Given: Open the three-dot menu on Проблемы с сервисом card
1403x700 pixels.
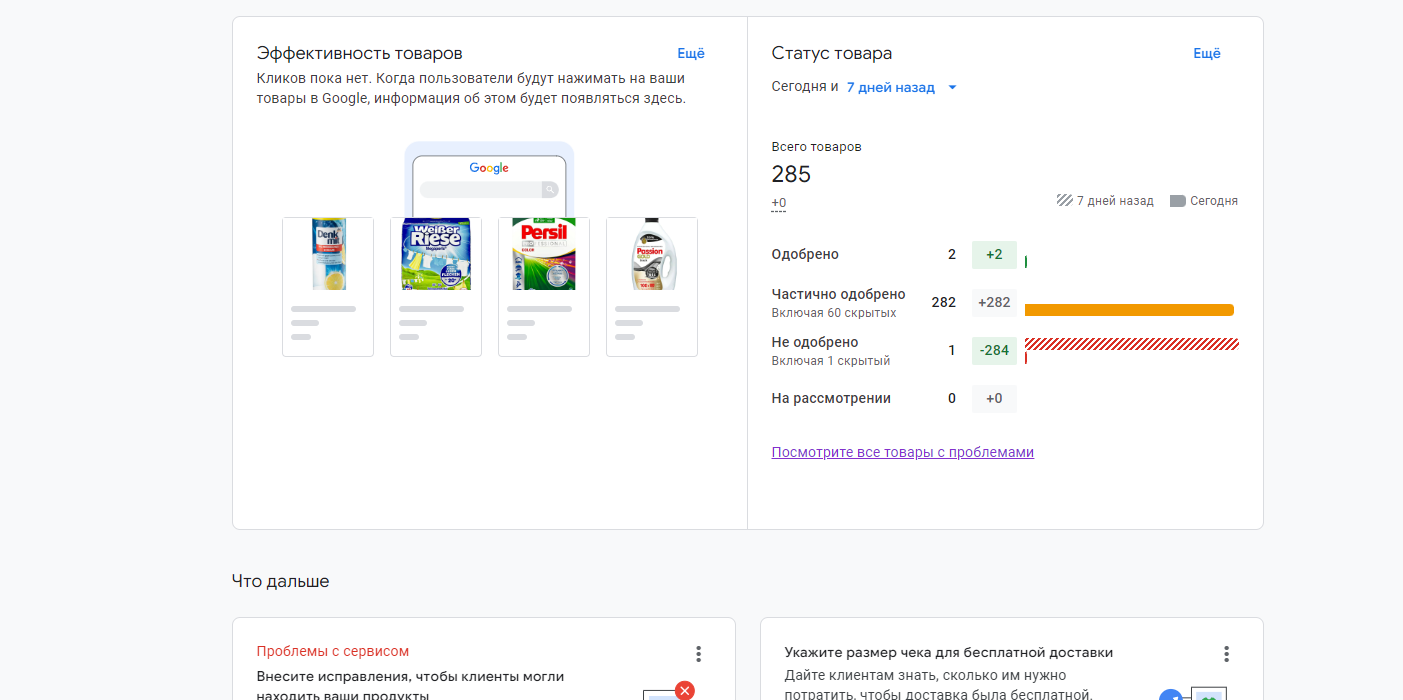Looking at the screenshot, I should (x=698, y=654).
